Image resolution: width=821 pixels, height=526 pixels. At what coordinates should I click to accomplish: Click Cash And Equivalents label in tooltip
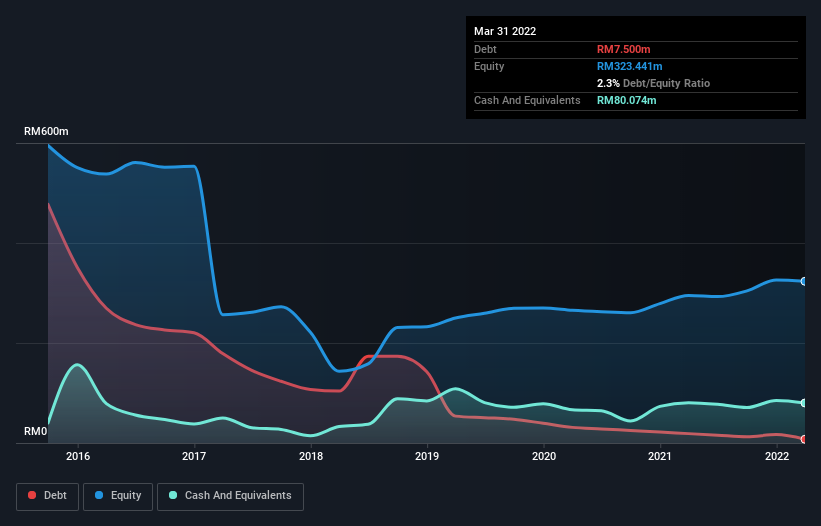click(x=527, y=100)
